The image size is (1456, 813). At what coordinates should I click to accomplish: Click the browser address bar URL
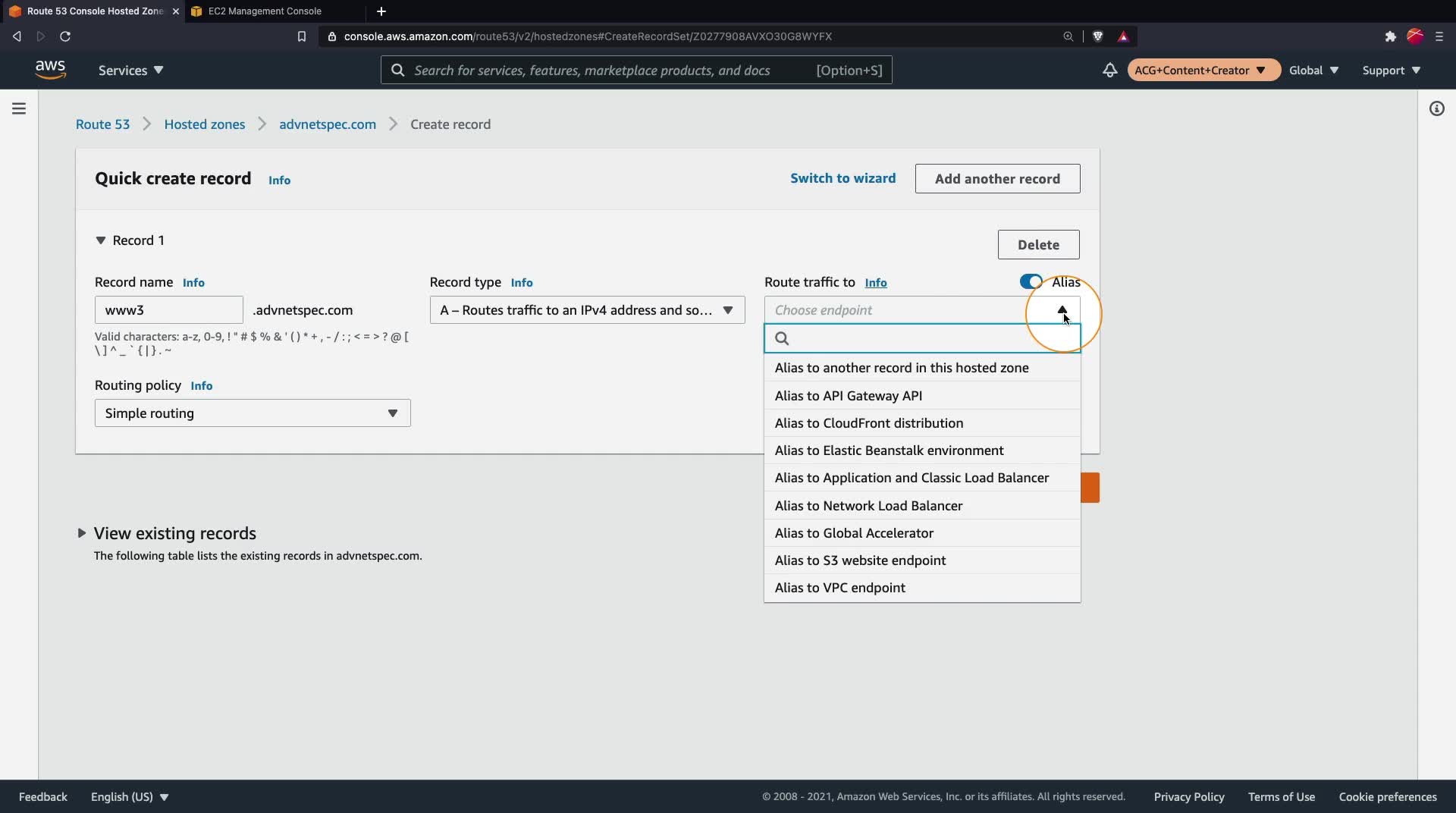[588, 36]
